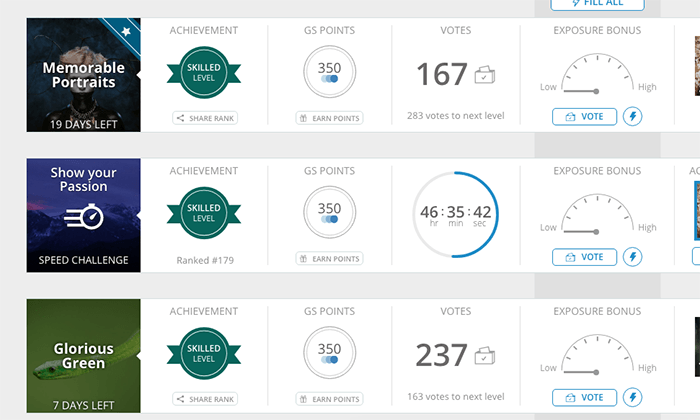Click the speed challenge countdown timer
Screen dimensions: 700x420
tap(455, 213)
